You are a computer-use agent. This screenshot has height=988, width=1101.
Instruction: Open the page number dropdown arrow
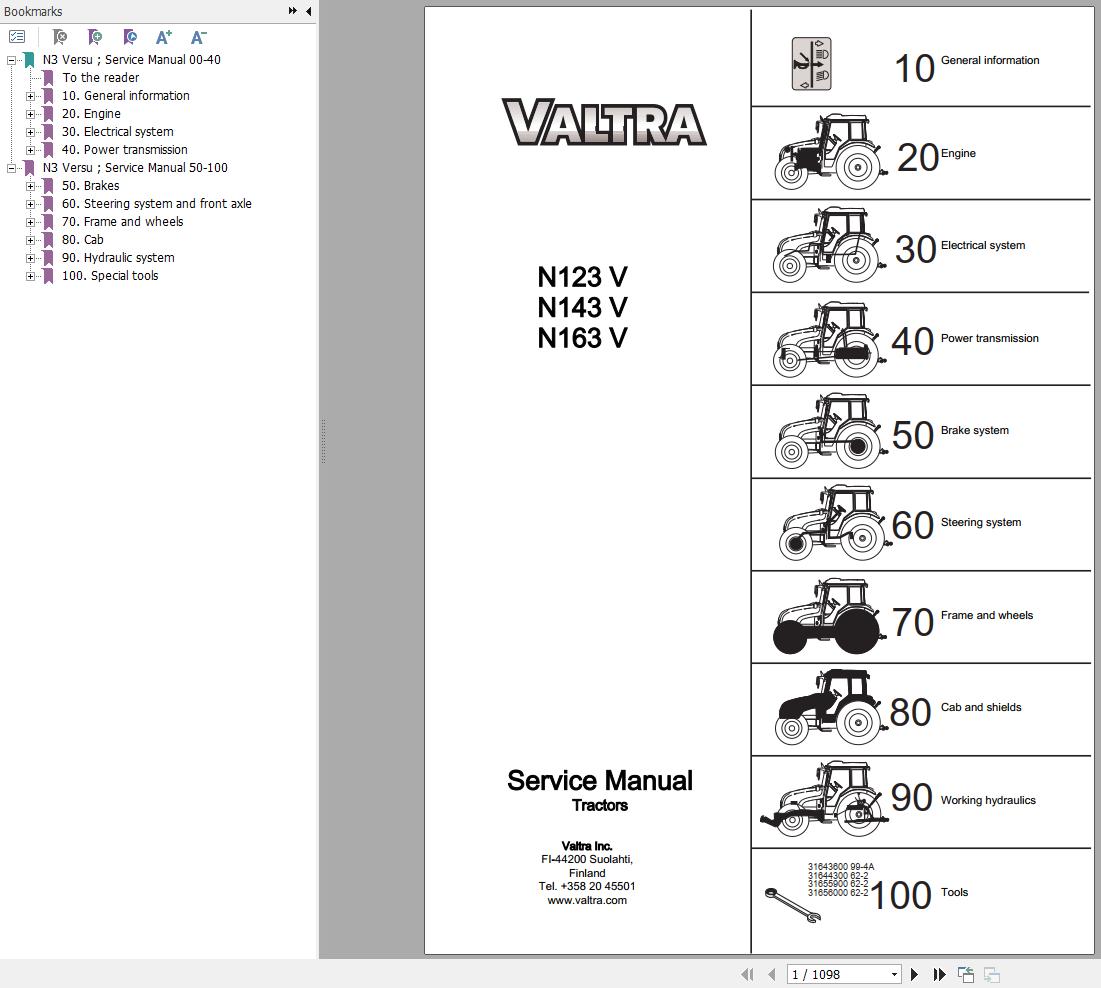coord(893,973)
